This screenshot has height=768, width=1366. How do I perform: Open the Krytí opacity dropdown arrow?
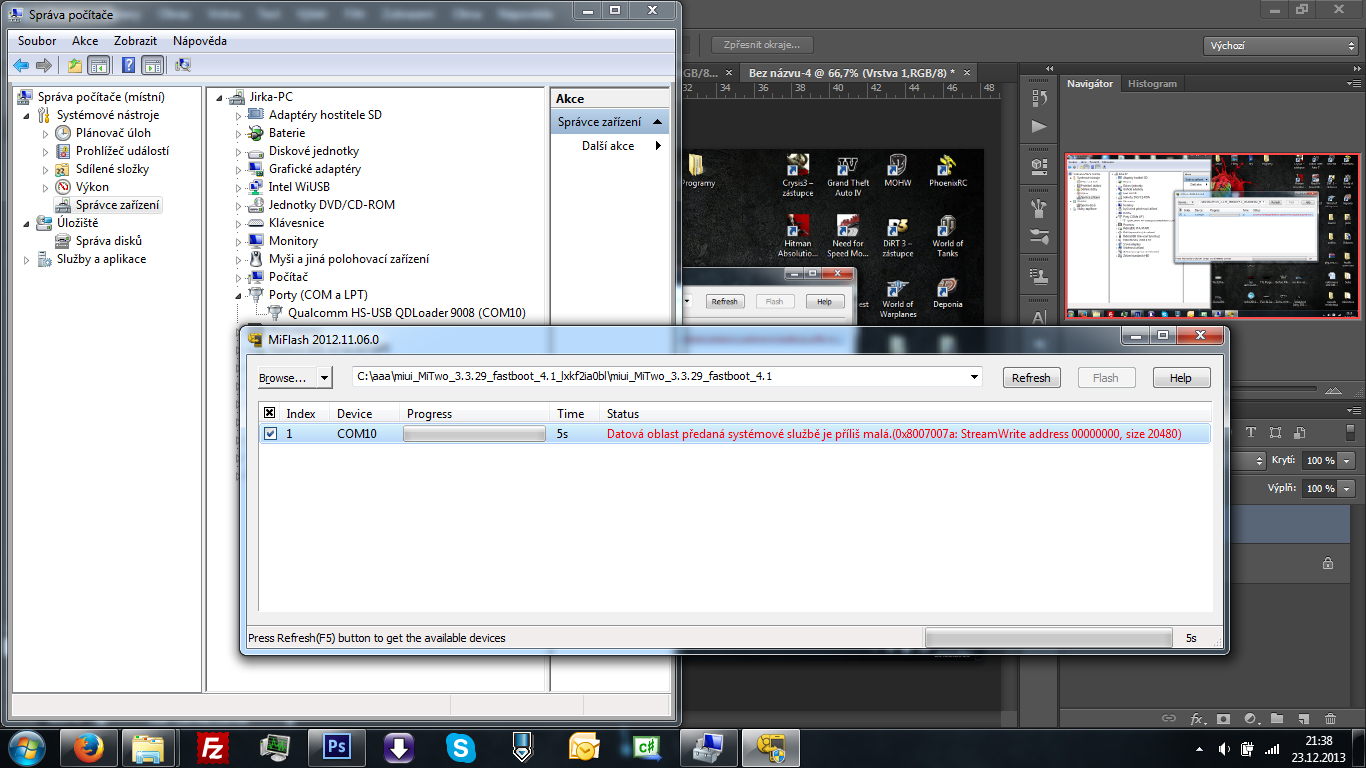coord(1347,461)
